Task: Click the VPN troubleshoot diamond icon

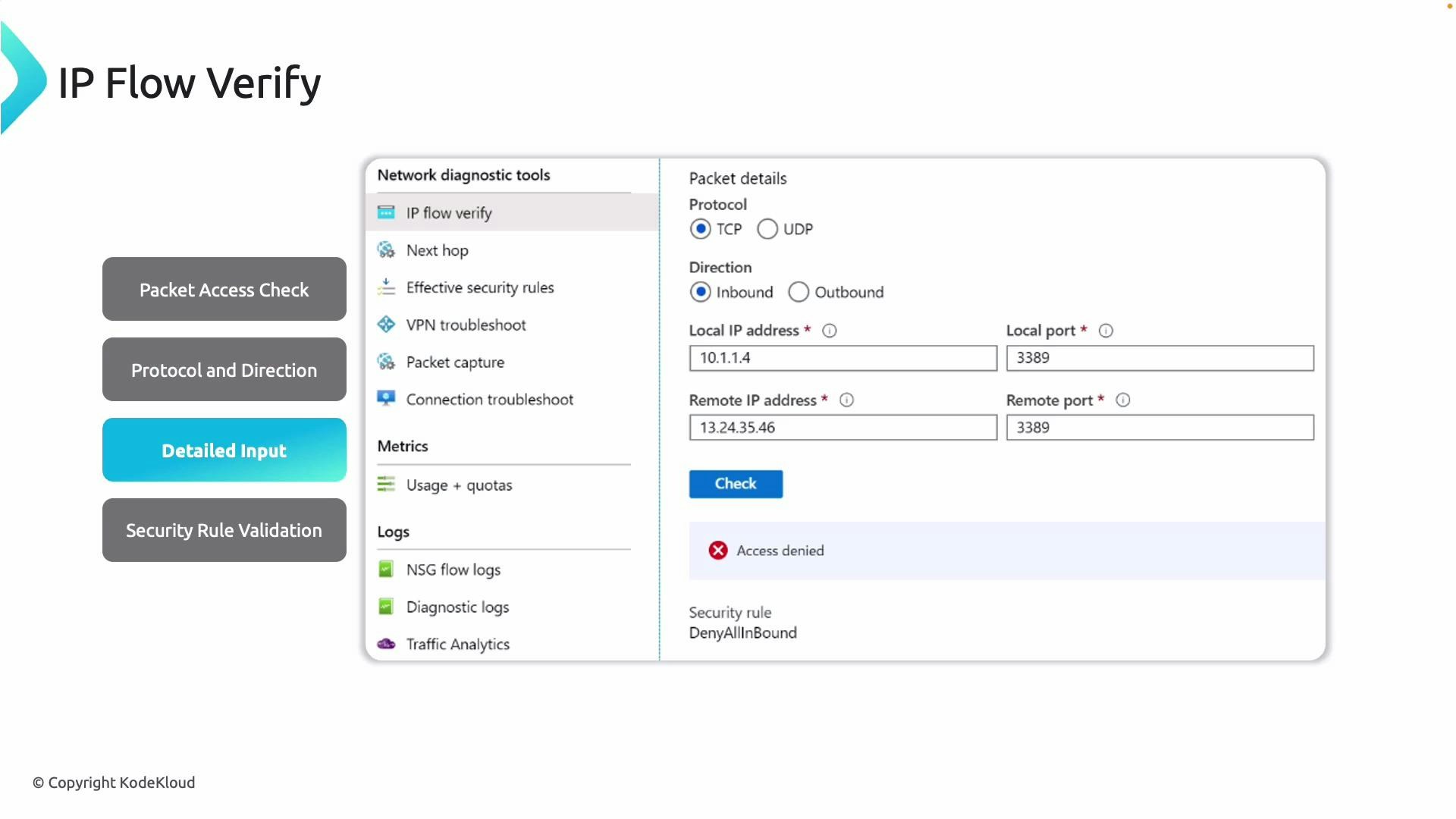Action: click(x=386, y=325)
